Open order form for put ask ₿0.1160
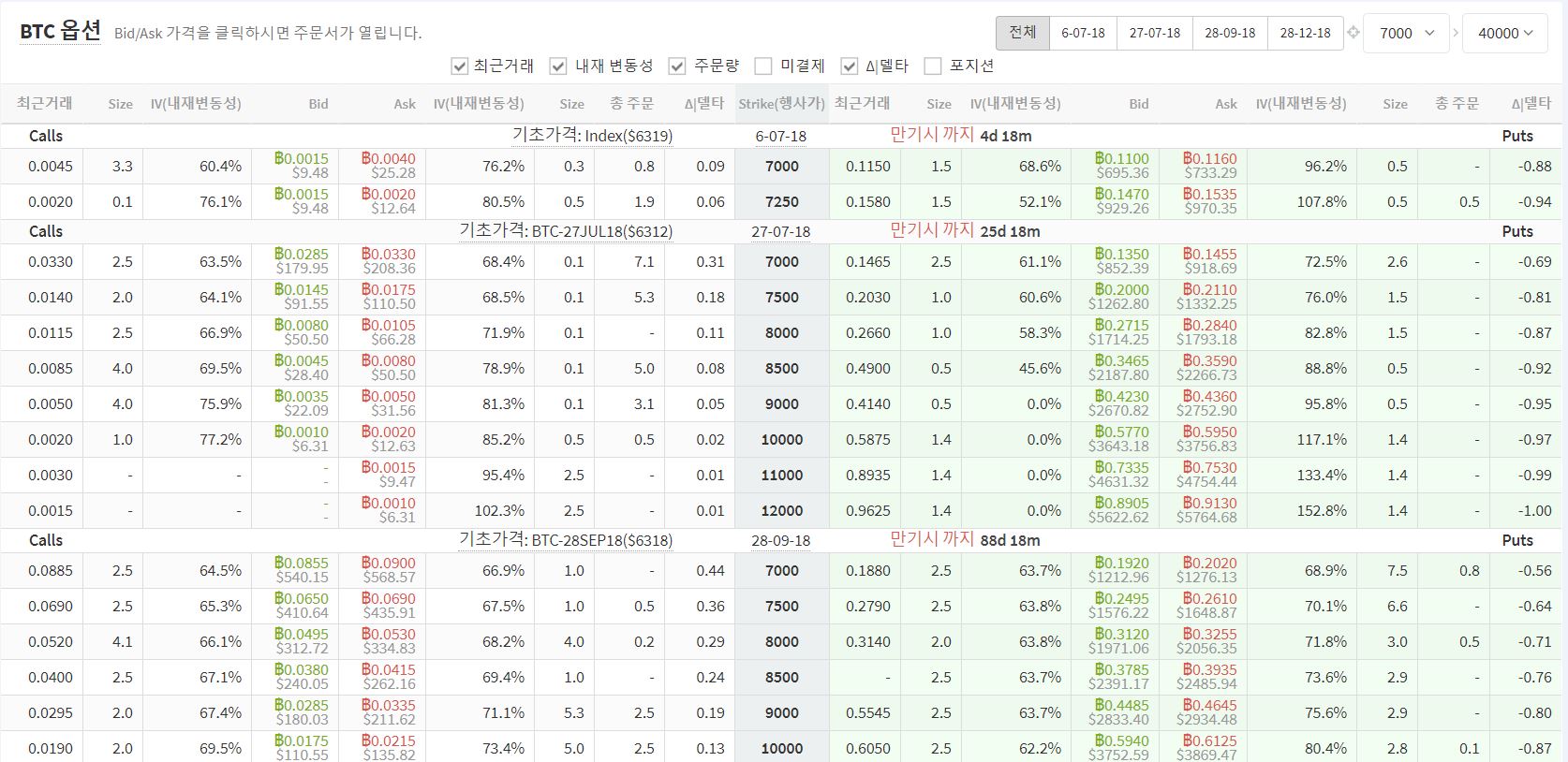This screenshot has height=762, width=1568. tap(1209, 159)
